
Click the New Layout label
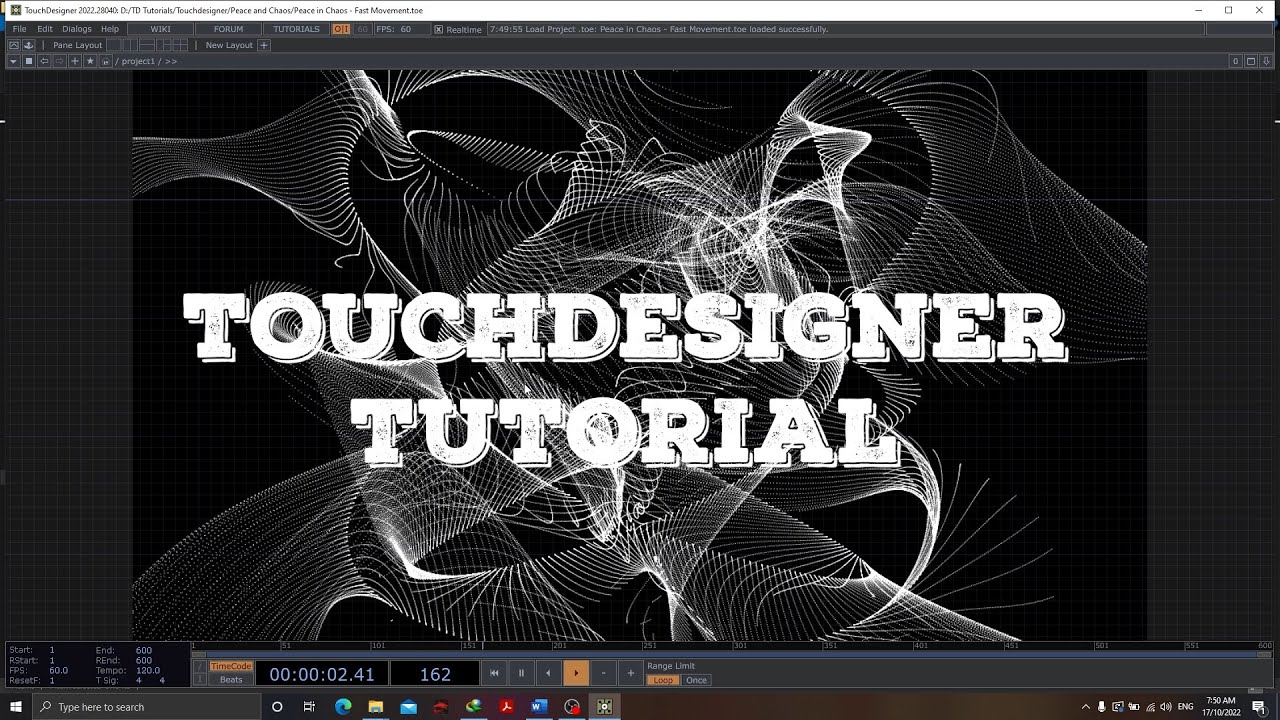click(x=229, y=45)
